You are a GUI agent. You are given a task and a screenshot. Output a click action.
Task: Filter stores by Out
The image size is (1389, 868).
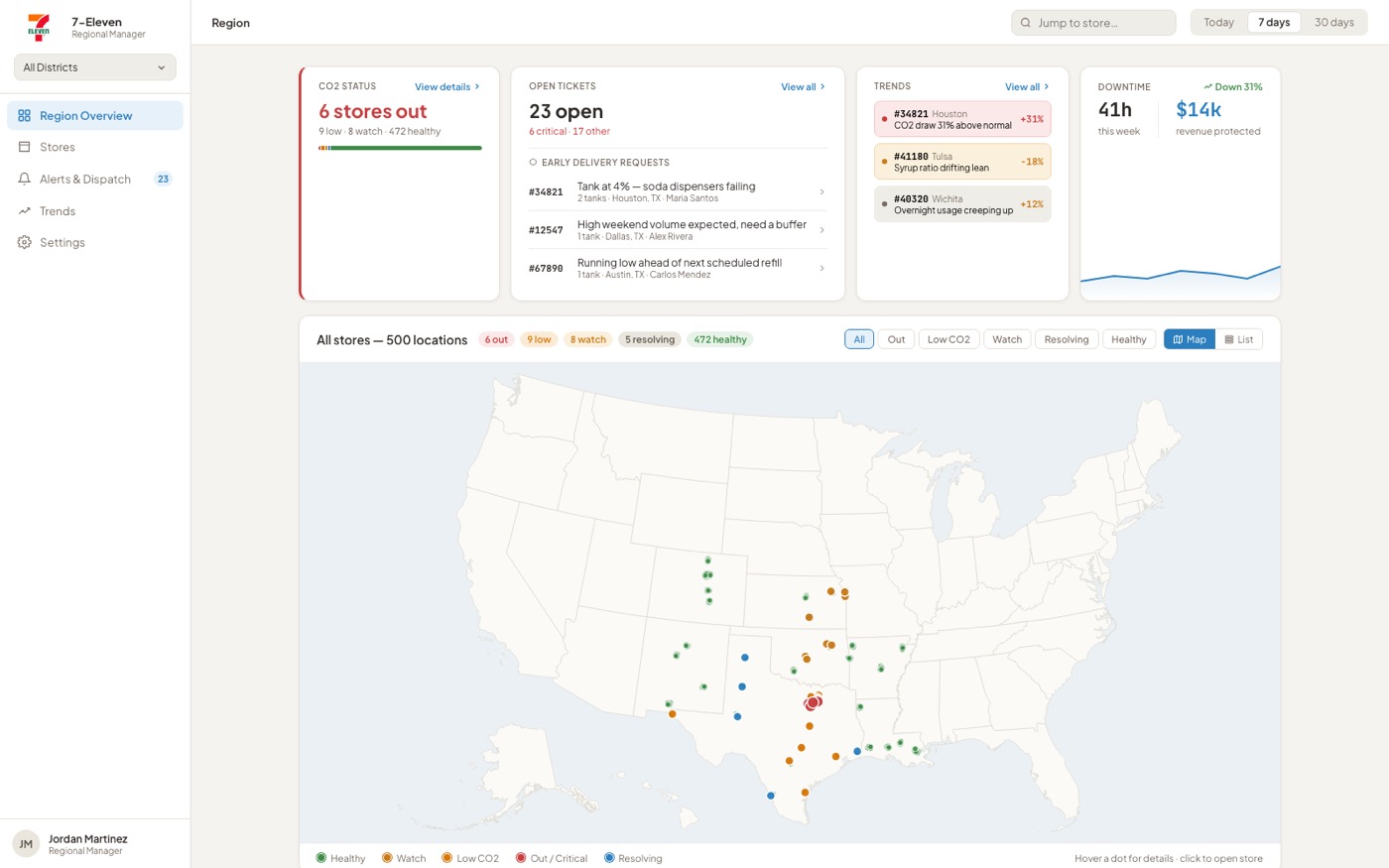tap(896, 339)
